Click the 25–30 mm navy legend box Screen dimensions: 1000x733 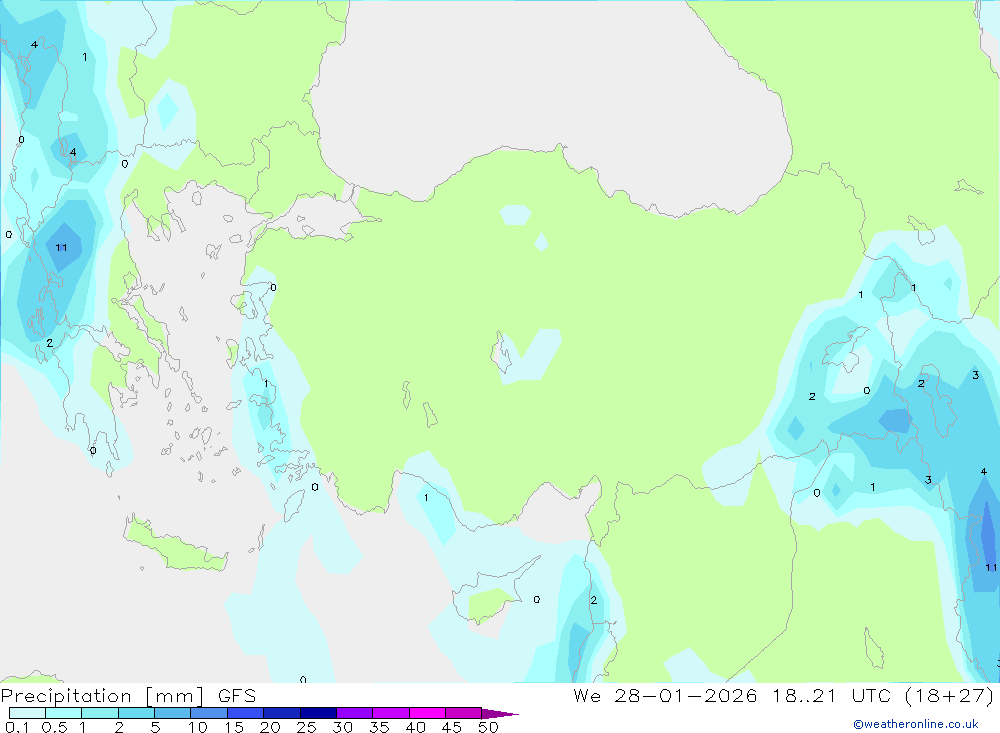[318, 713]
